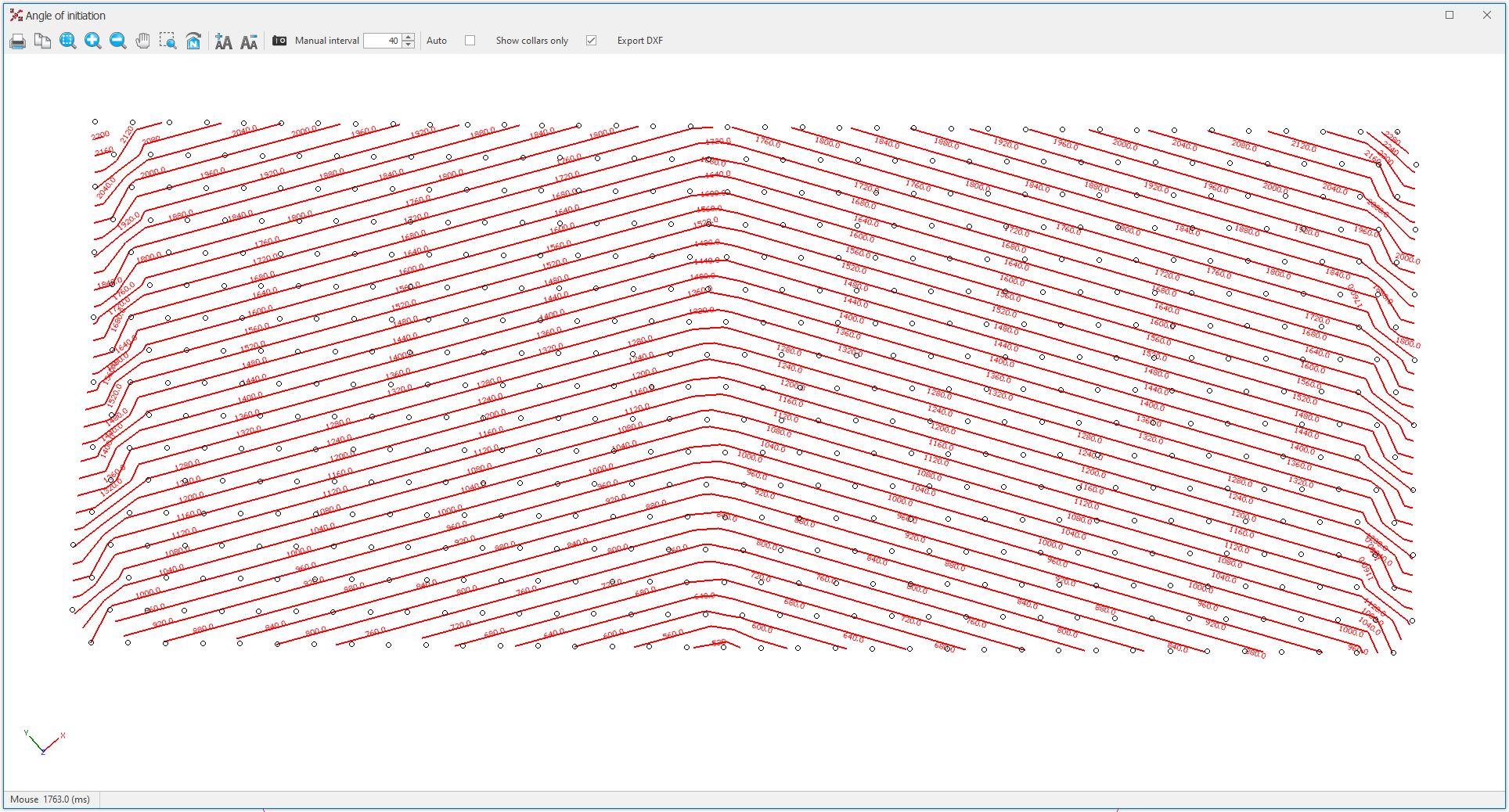Select the zoom window selection tool

(167, 41)
